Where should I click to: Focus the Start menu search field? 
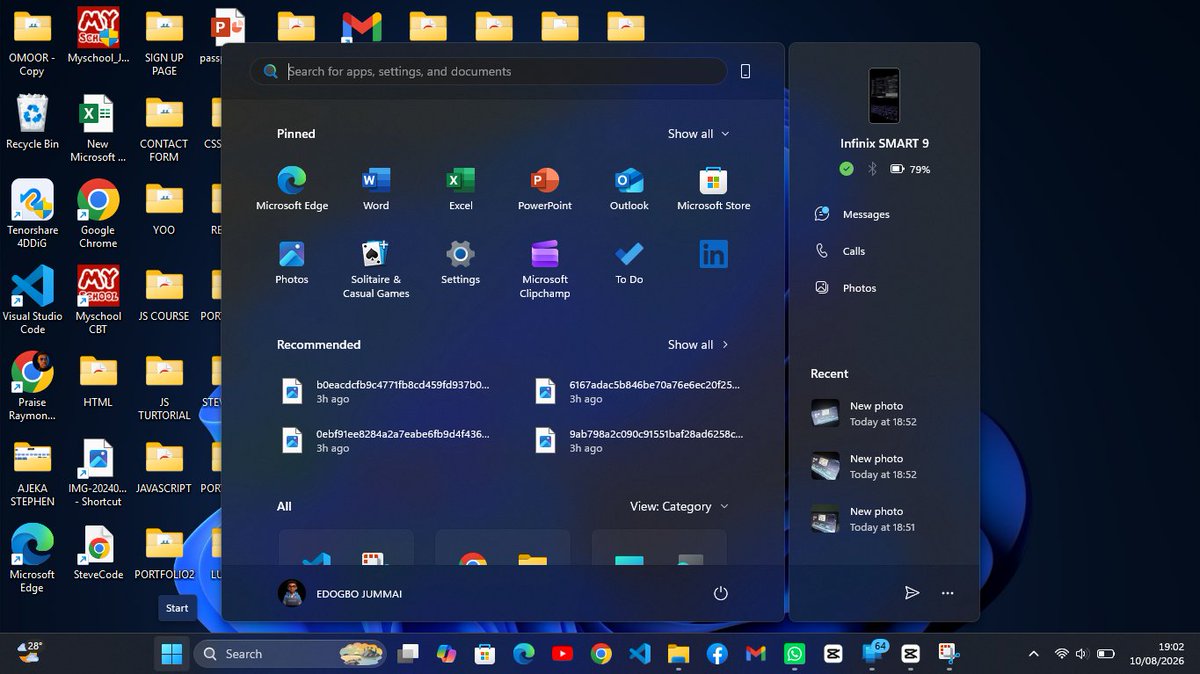click(488, 71)
